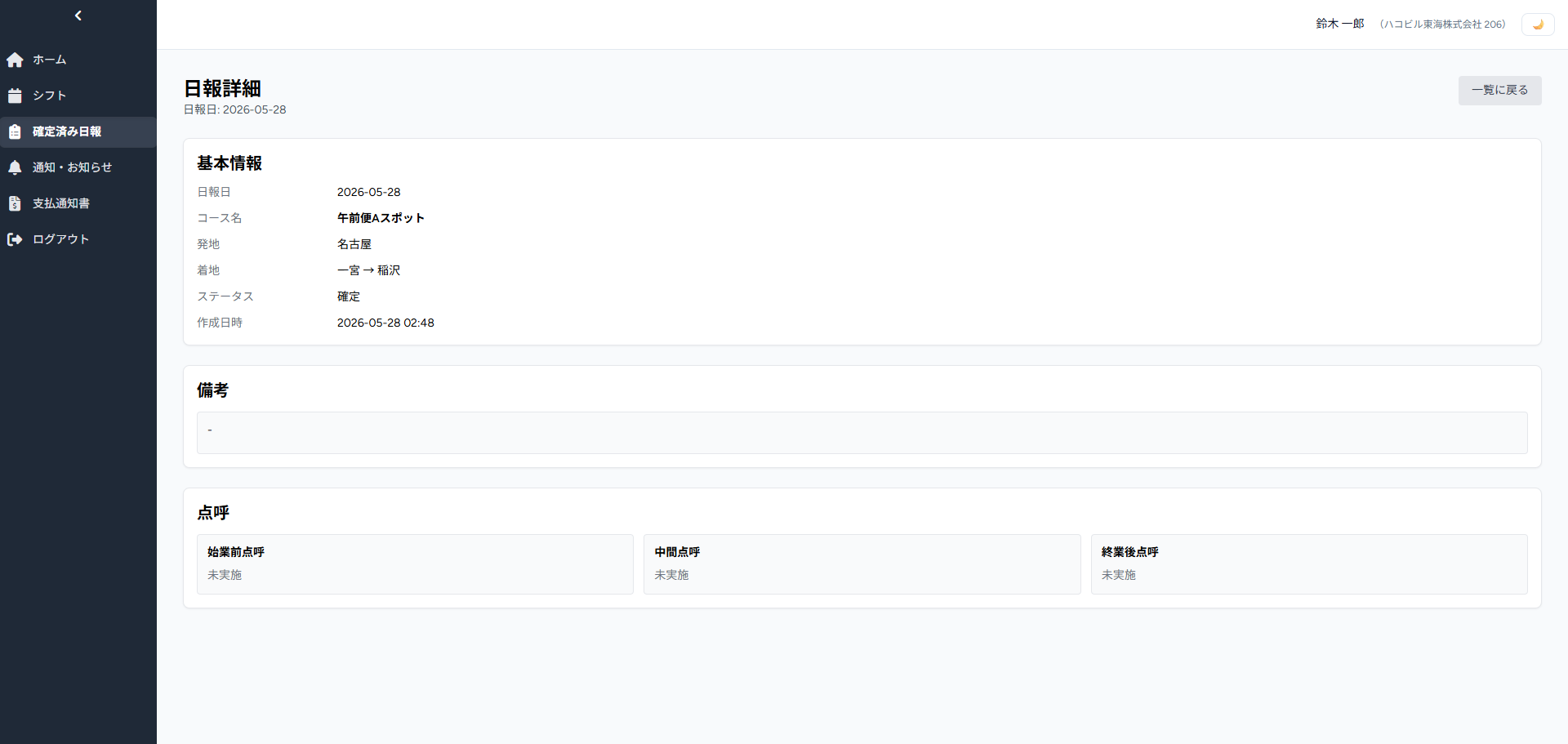The image size is (1568, 744).
Task: Select ログアウト in sidebar
Action: [x=78, y=239]
